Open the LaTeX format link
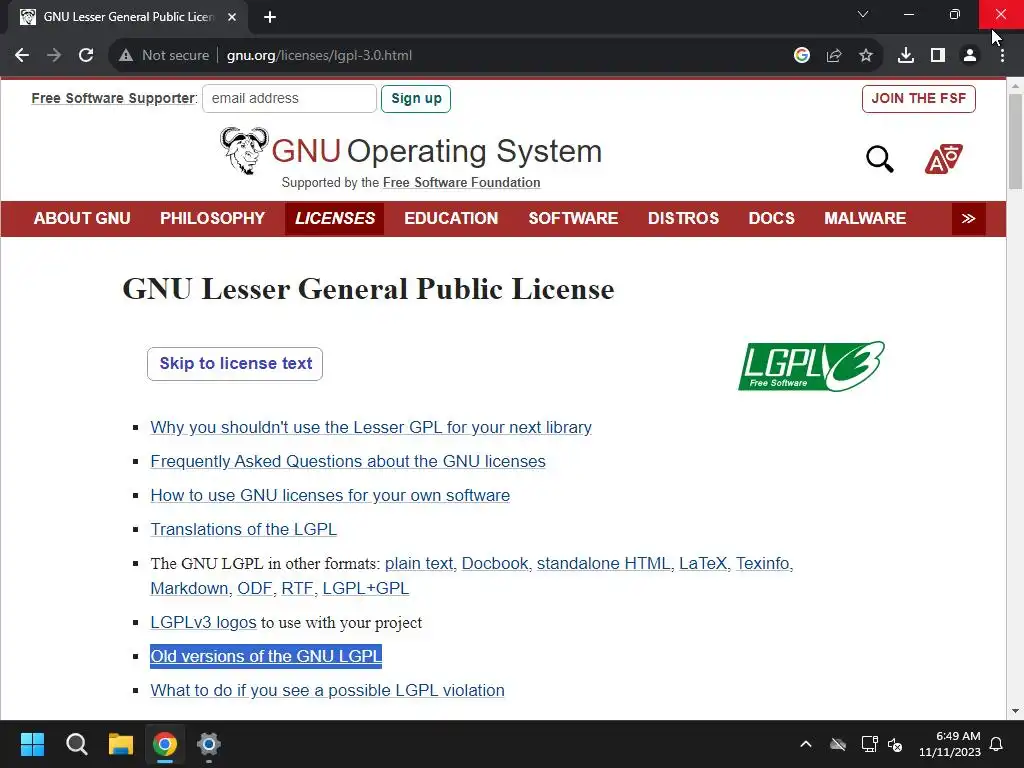The height and width of the screenshot is (768, 1024). click(x=703, y=563)
